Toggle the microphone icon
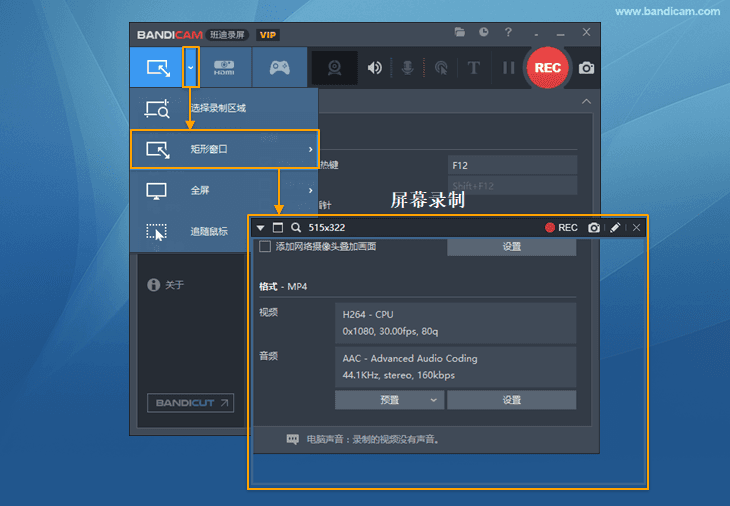 point(407,68)
